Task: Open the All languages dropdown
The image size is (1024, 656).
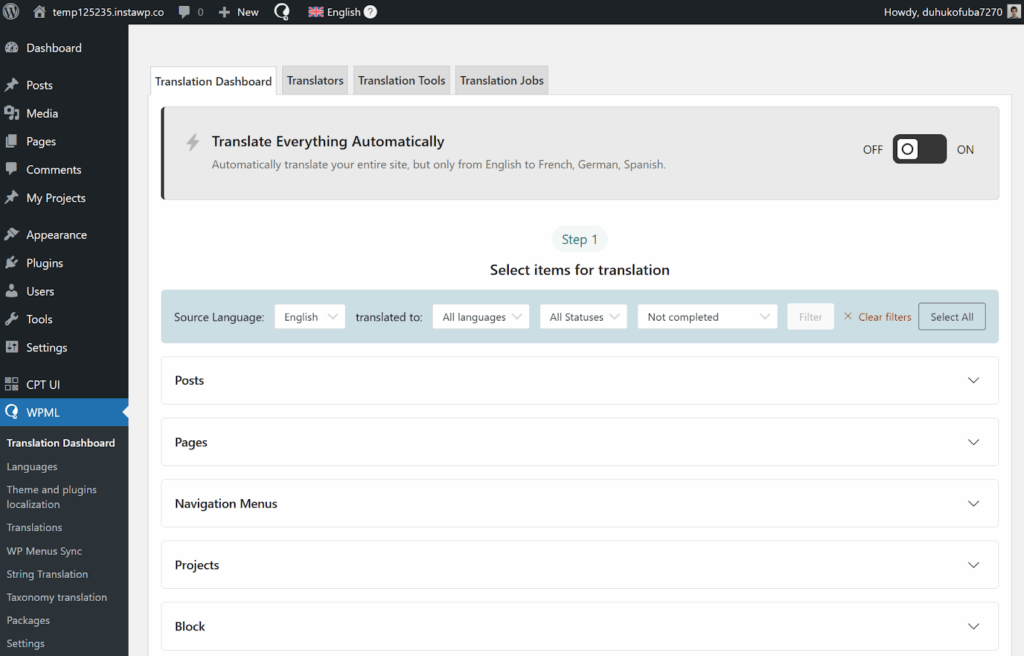Action: tap(481, 317)
